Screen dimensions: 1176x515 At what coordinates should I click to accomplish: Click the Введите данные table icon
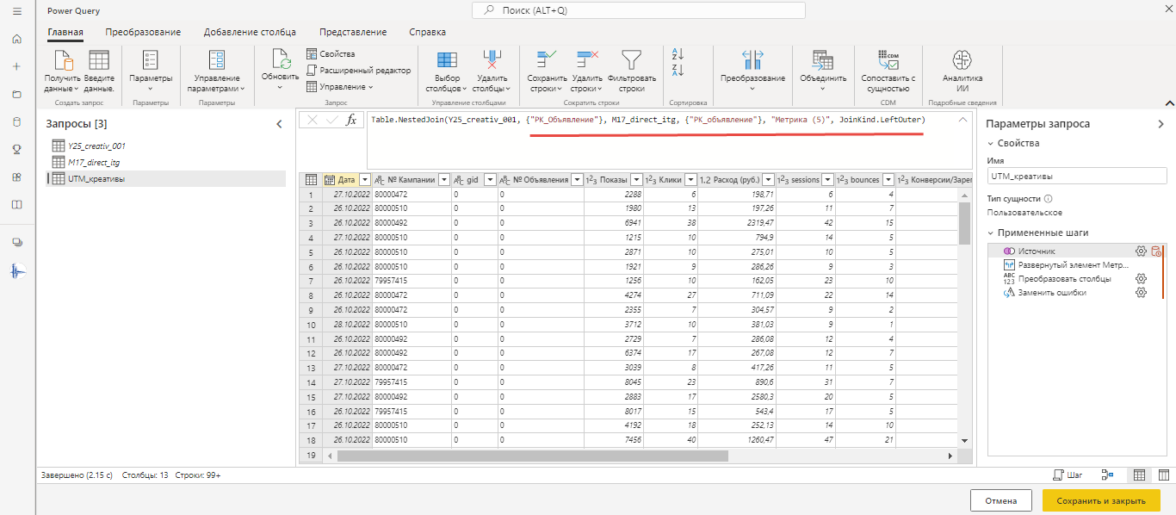pos(99,59)
